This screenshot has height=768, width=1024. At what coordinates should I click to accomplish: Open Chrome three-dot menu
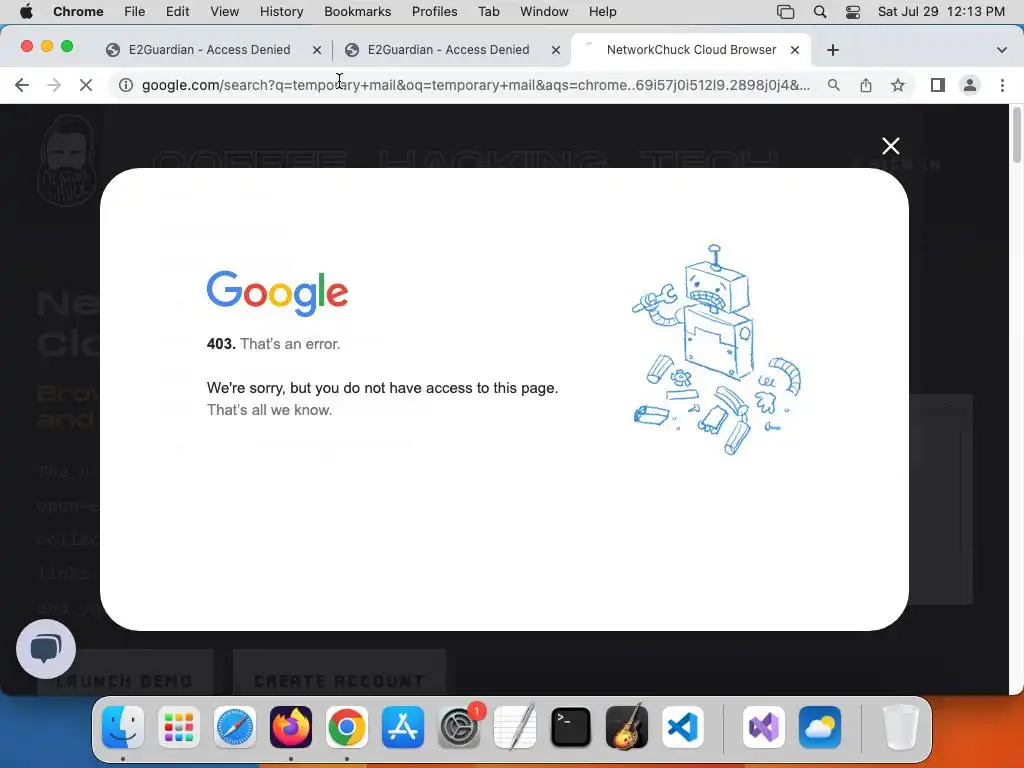pyautogui.click(x=1002, y=85)
